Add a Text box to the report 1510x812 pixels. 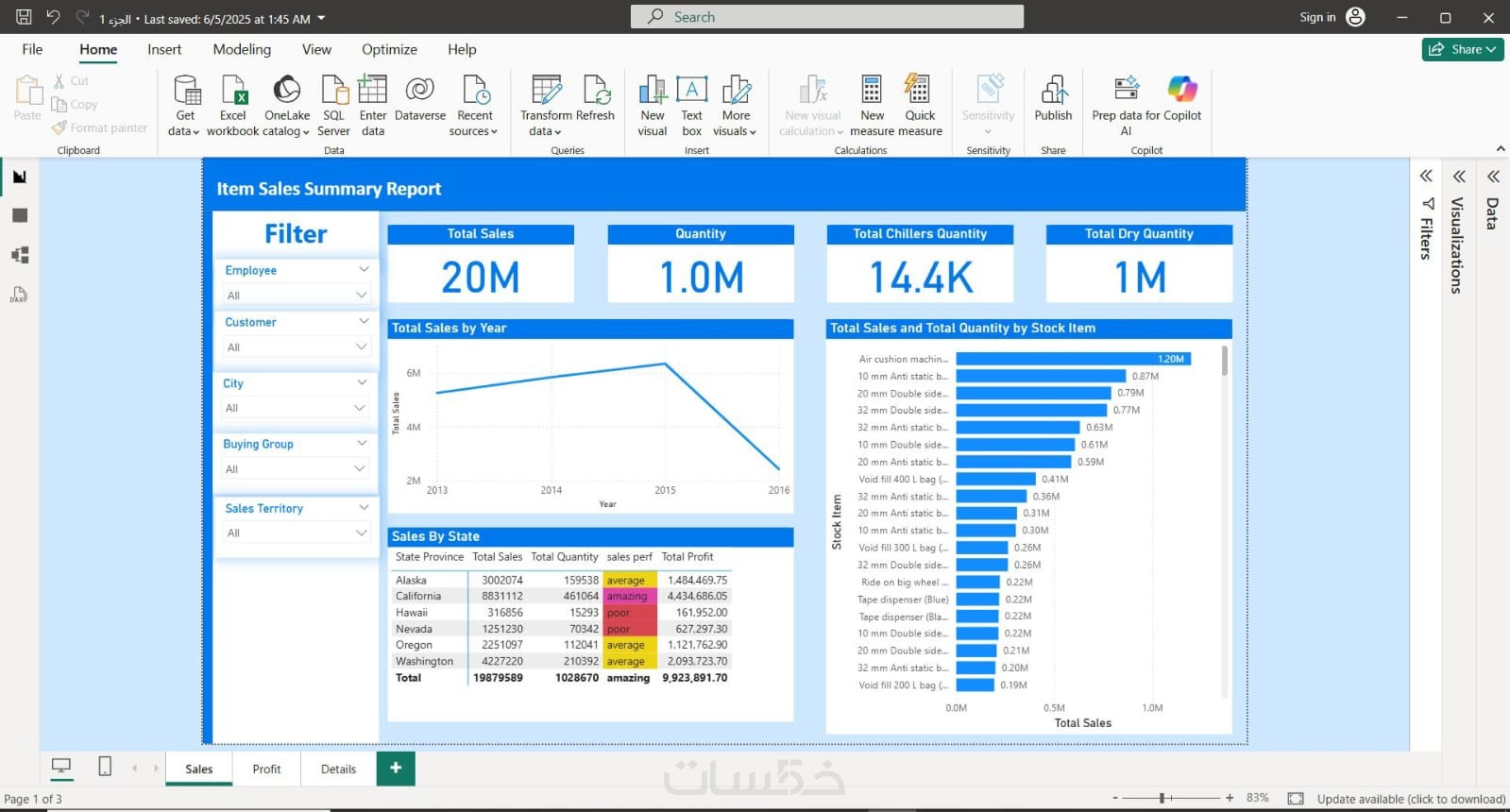point(691,105)
